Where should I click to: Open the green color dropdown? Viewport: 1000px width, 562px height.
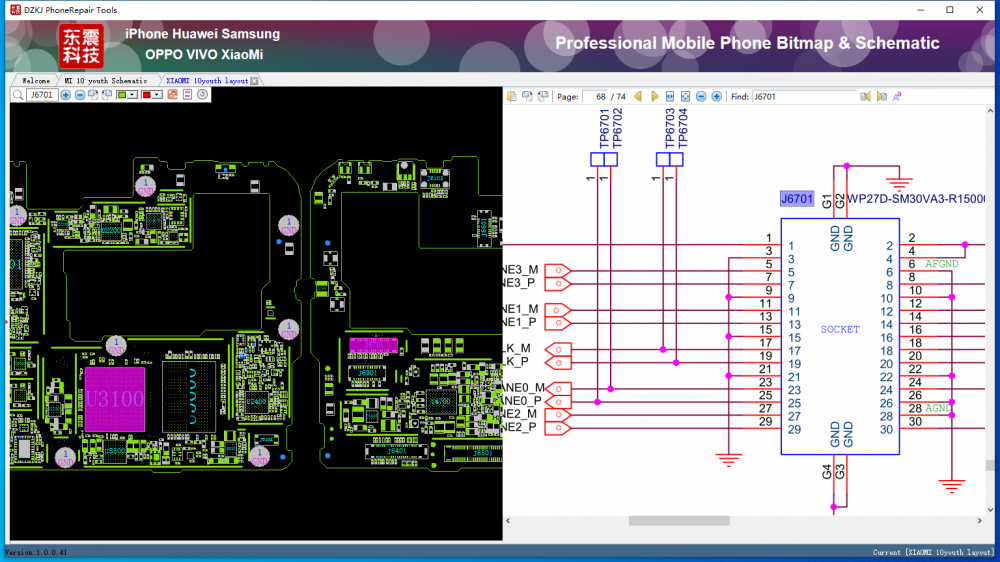pos(133,95)
